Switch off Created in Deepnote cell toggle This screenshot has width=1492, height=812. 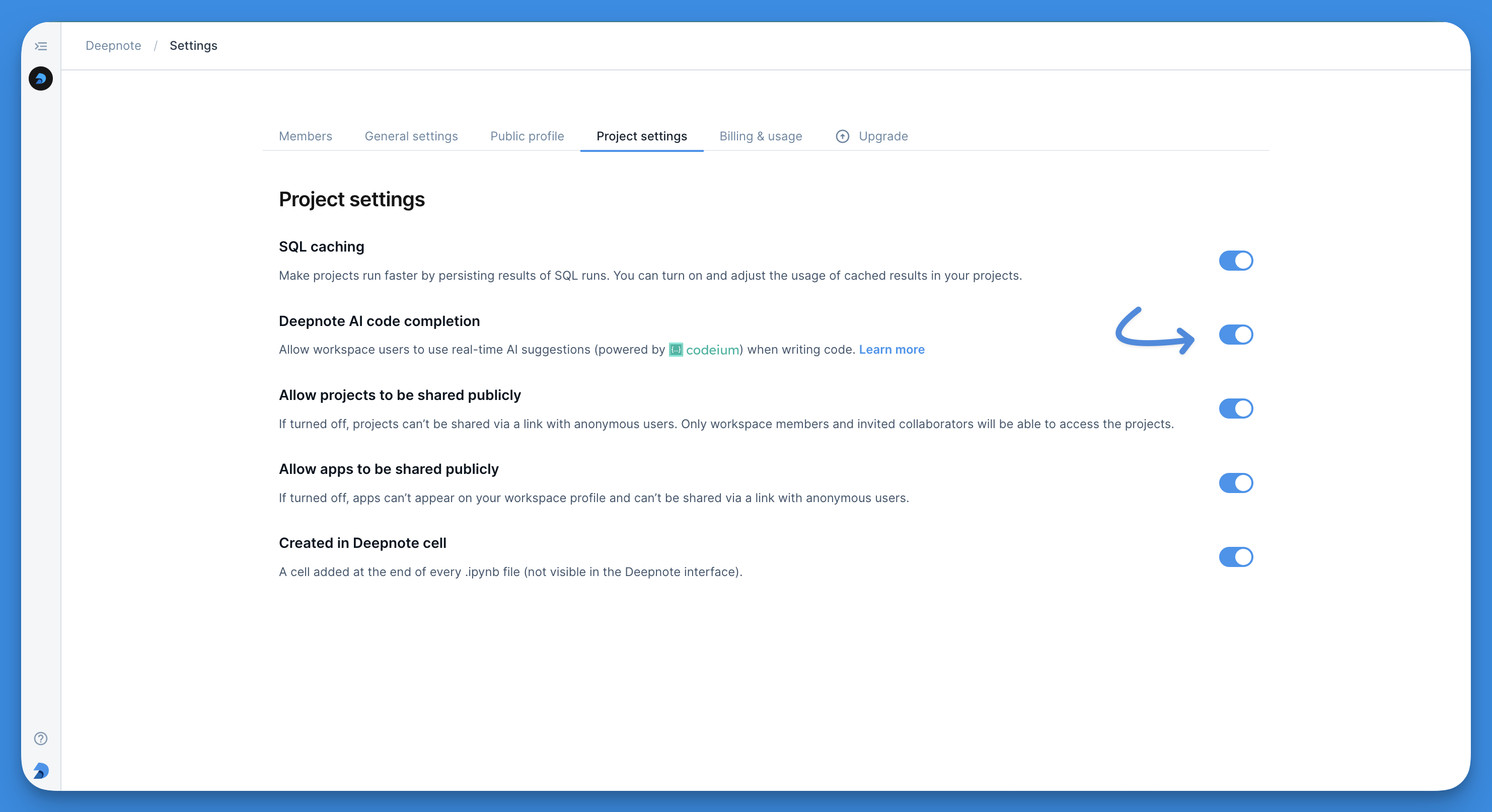(1235, 557)
